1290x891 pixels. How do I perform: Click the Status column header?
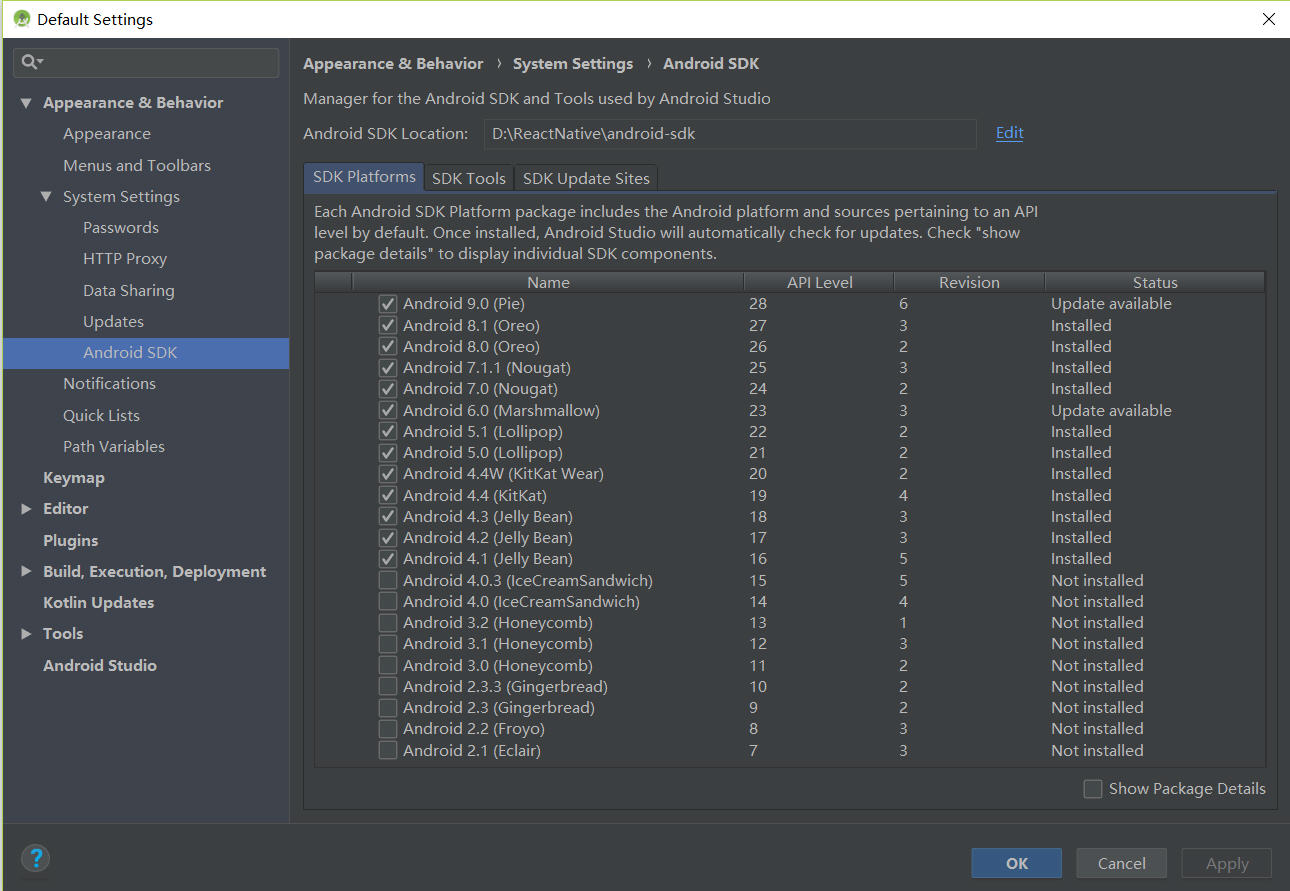1155,283
